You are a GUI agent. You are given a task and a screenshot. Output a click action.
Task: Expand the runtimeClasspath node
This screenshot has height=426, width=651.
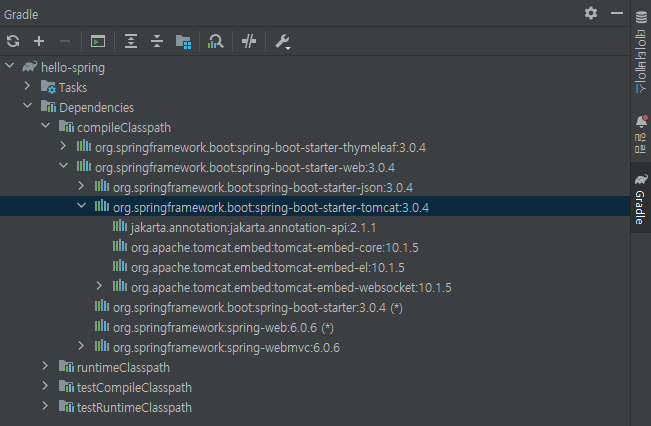point(45,365)
